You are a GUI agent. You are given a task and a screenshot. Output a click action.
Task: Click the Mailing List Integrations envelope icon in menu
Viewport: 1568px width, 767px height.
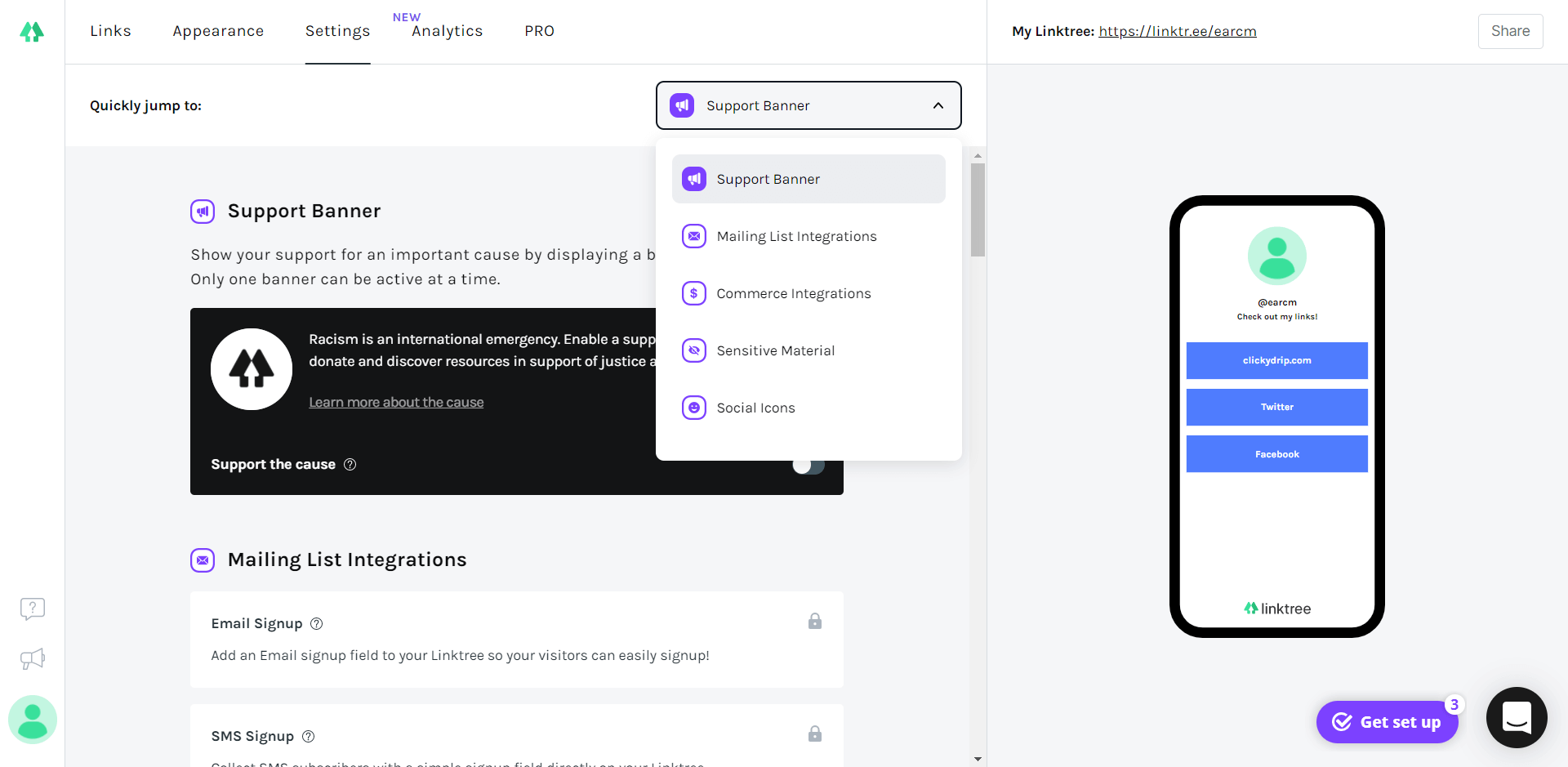(x=694, y=236)
